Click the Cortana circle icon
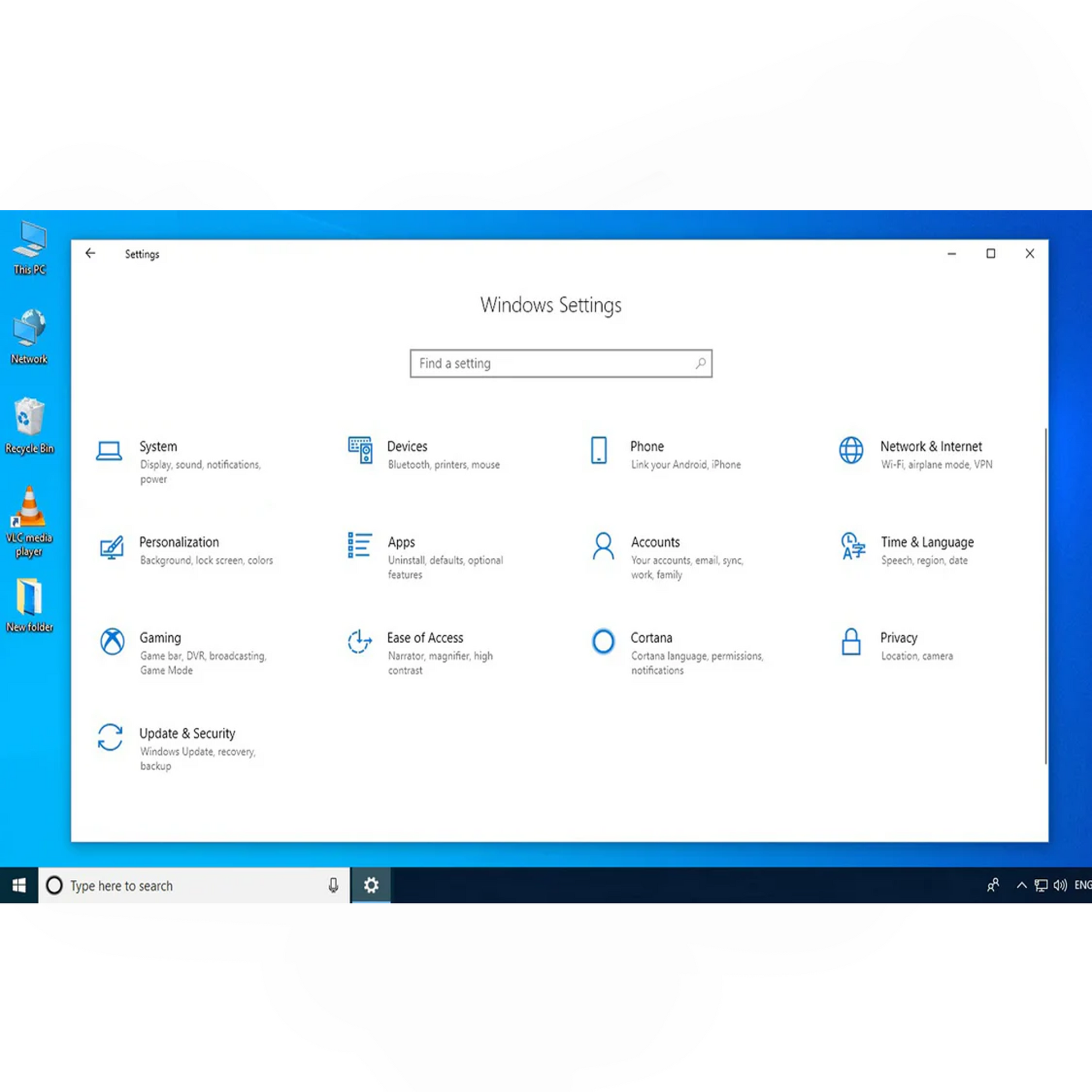 click(603, 641)
